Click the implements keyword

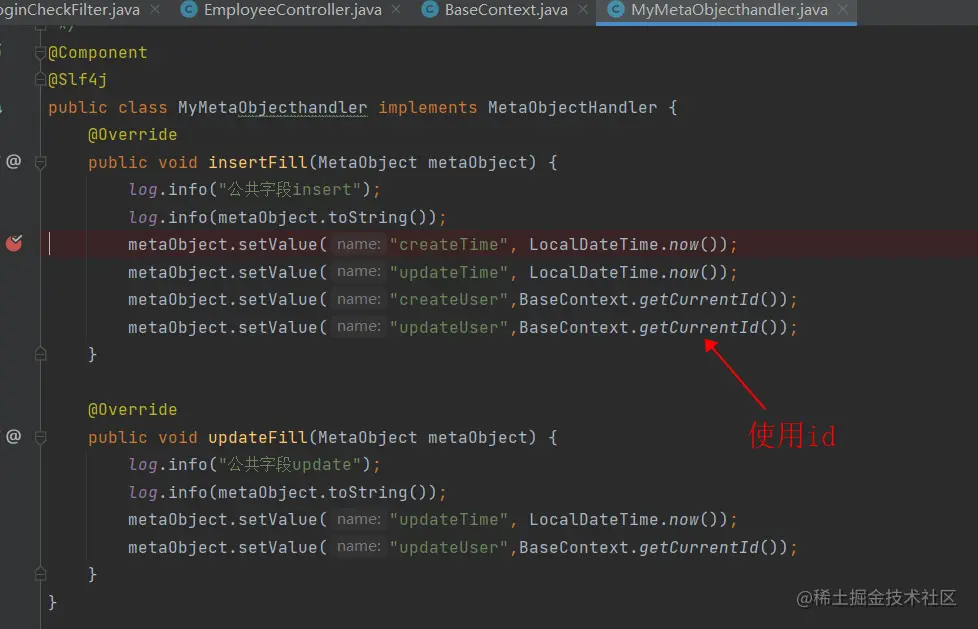tap(428, 107)
